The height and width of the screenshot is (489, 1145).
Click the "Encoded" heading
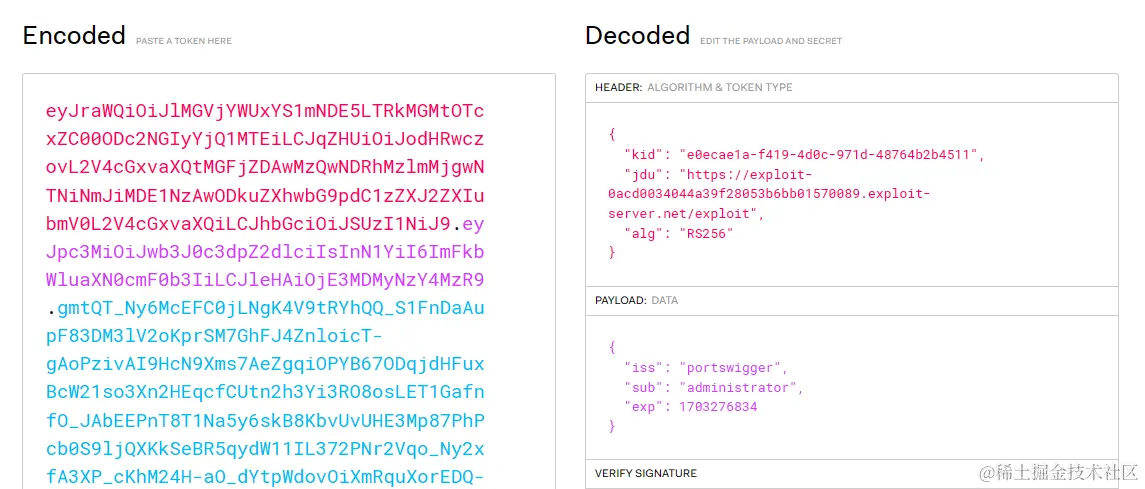(74, 35)
